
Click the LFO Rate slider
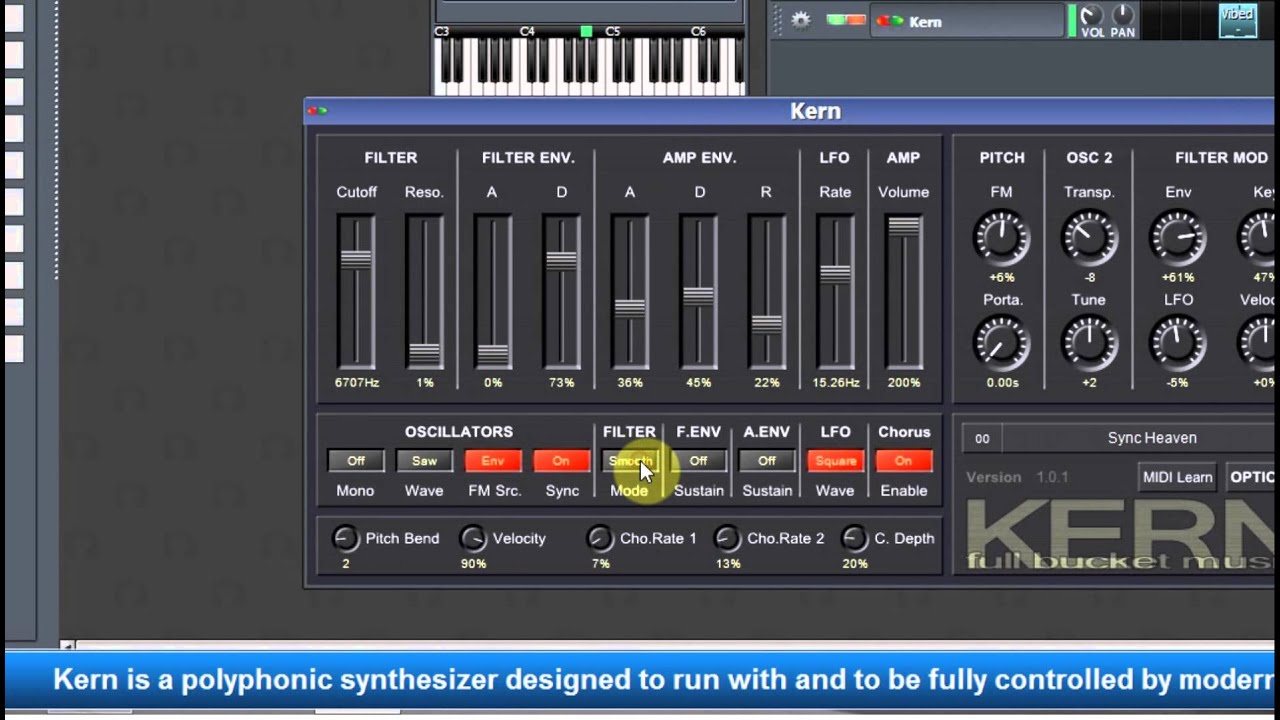tap(835, 291)
